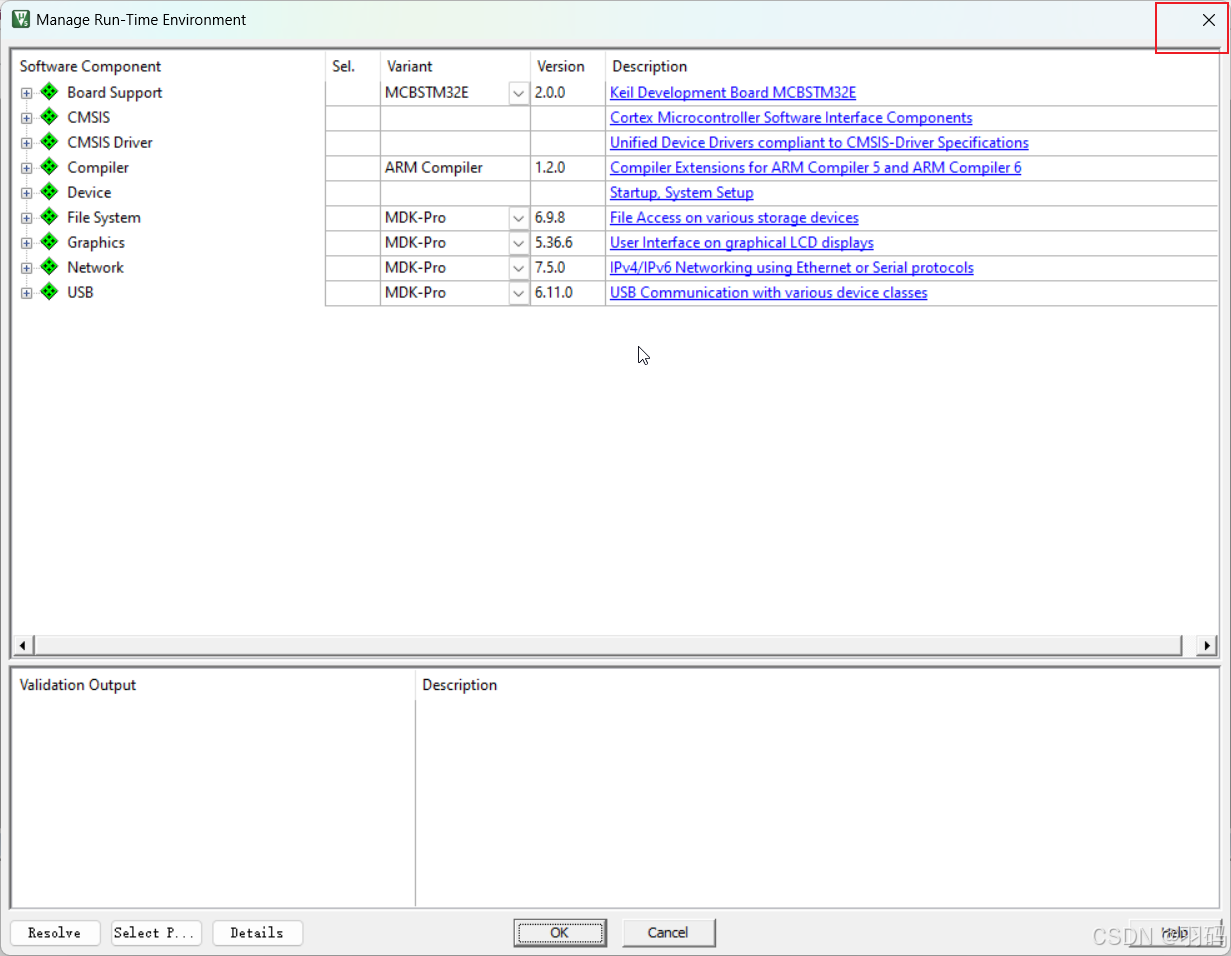Click the version 2.0.0 cell
The height and width of the screenshot is (956, 1231).
568,92
